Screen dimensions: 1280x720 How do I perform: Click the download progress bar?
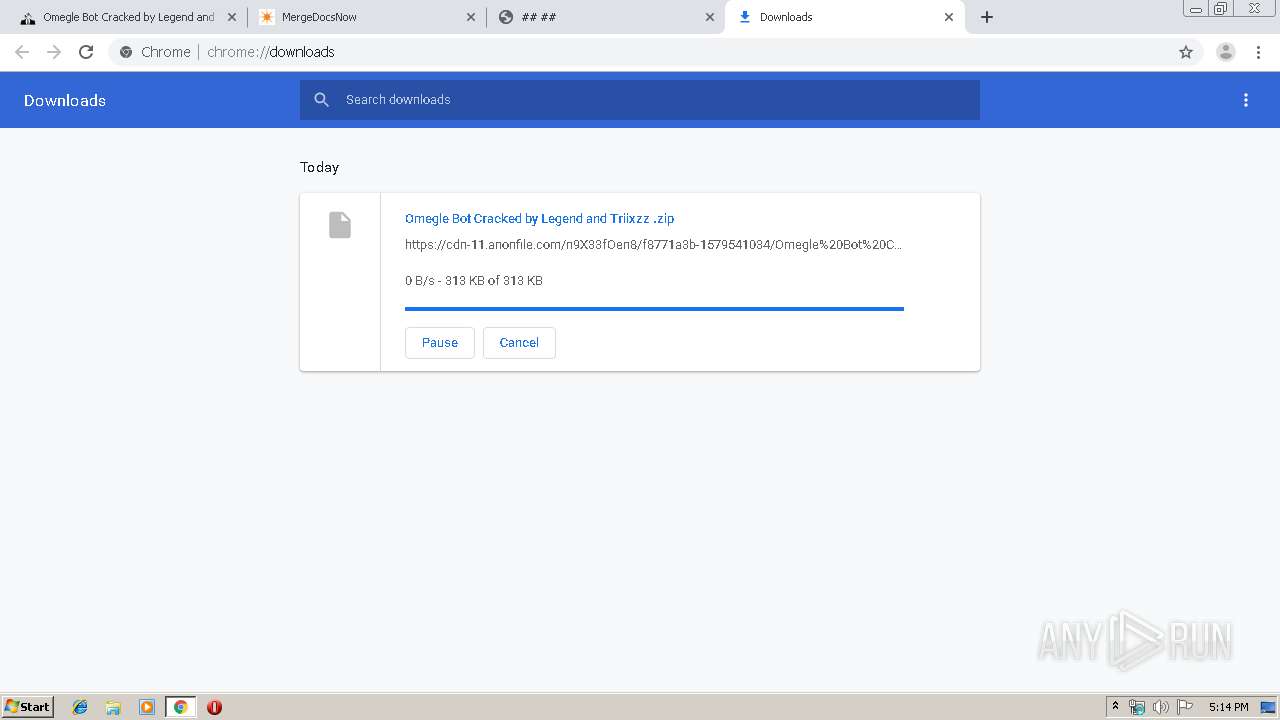[x=654, y=309]
